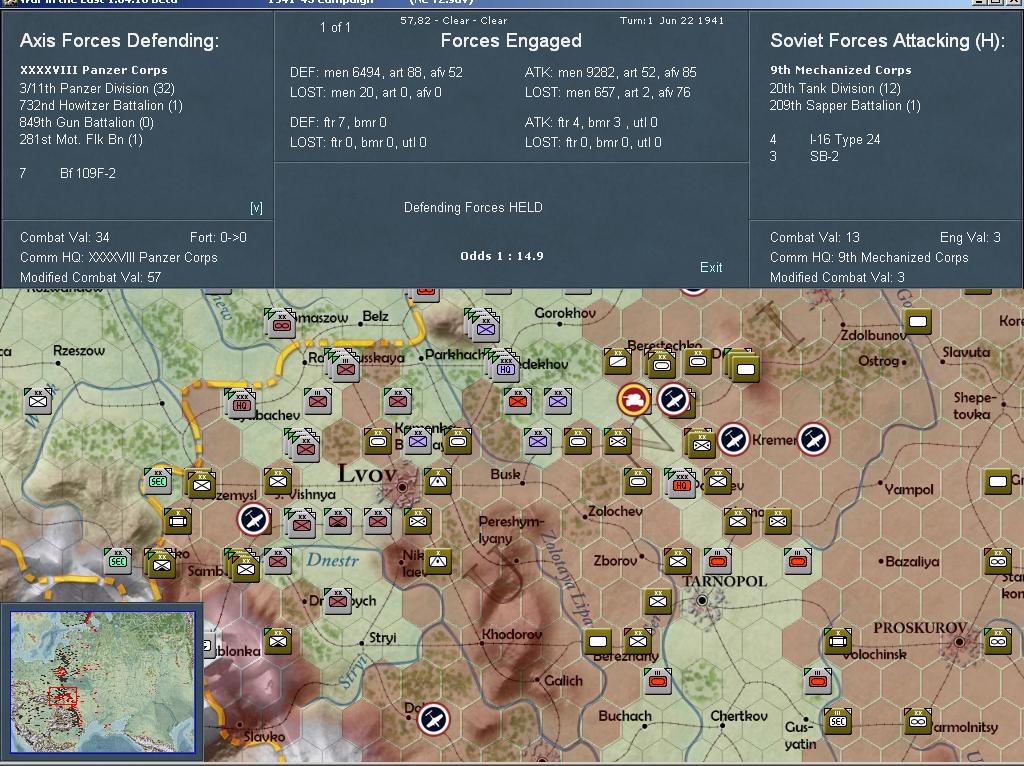Image resolution: width=1024 pixels, height=766 pixels.
Task: Select the air mission icon beside the battle marker
Action: point(673,400)
